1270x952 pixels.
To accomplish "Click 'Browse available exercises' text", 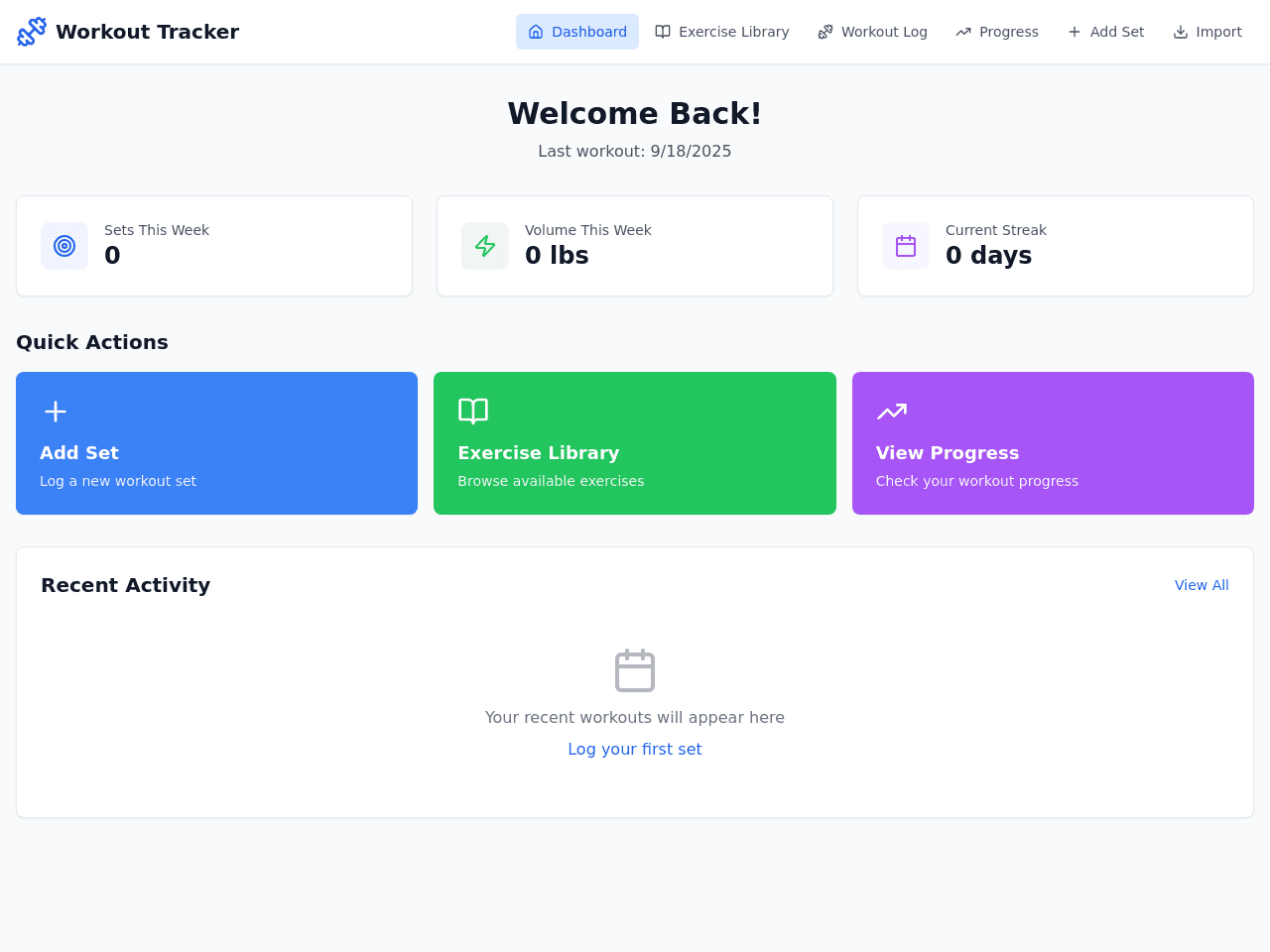I will (551, 481).
